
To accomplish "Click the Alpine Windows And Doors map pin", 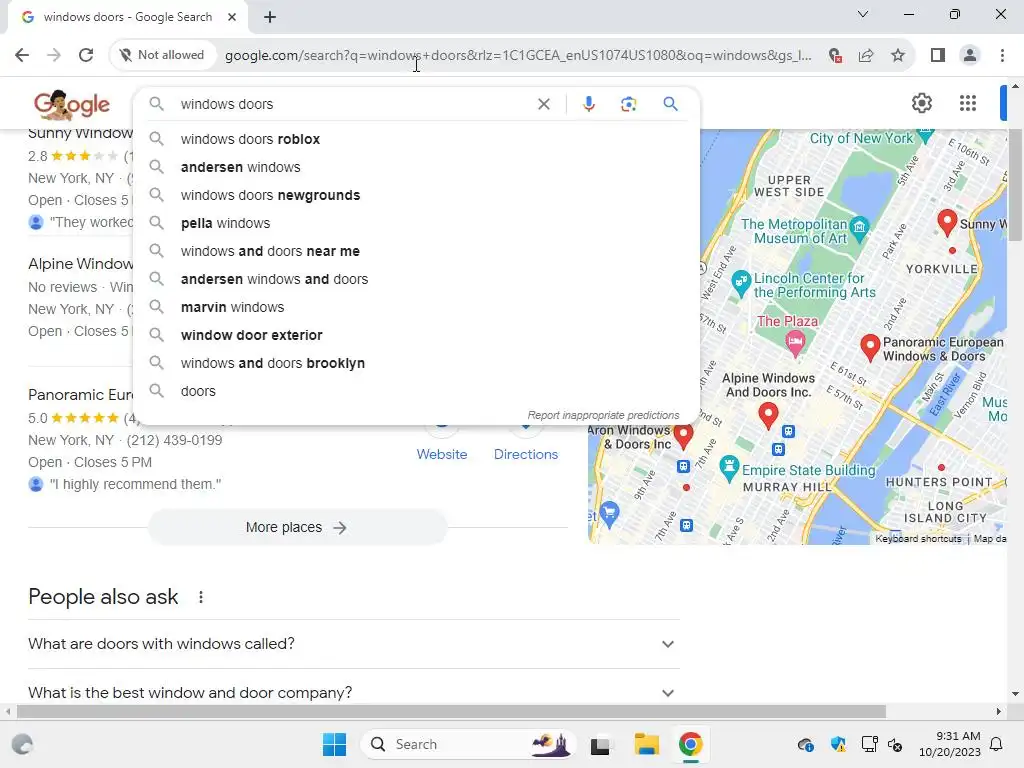I will click(x=768, y=415).
